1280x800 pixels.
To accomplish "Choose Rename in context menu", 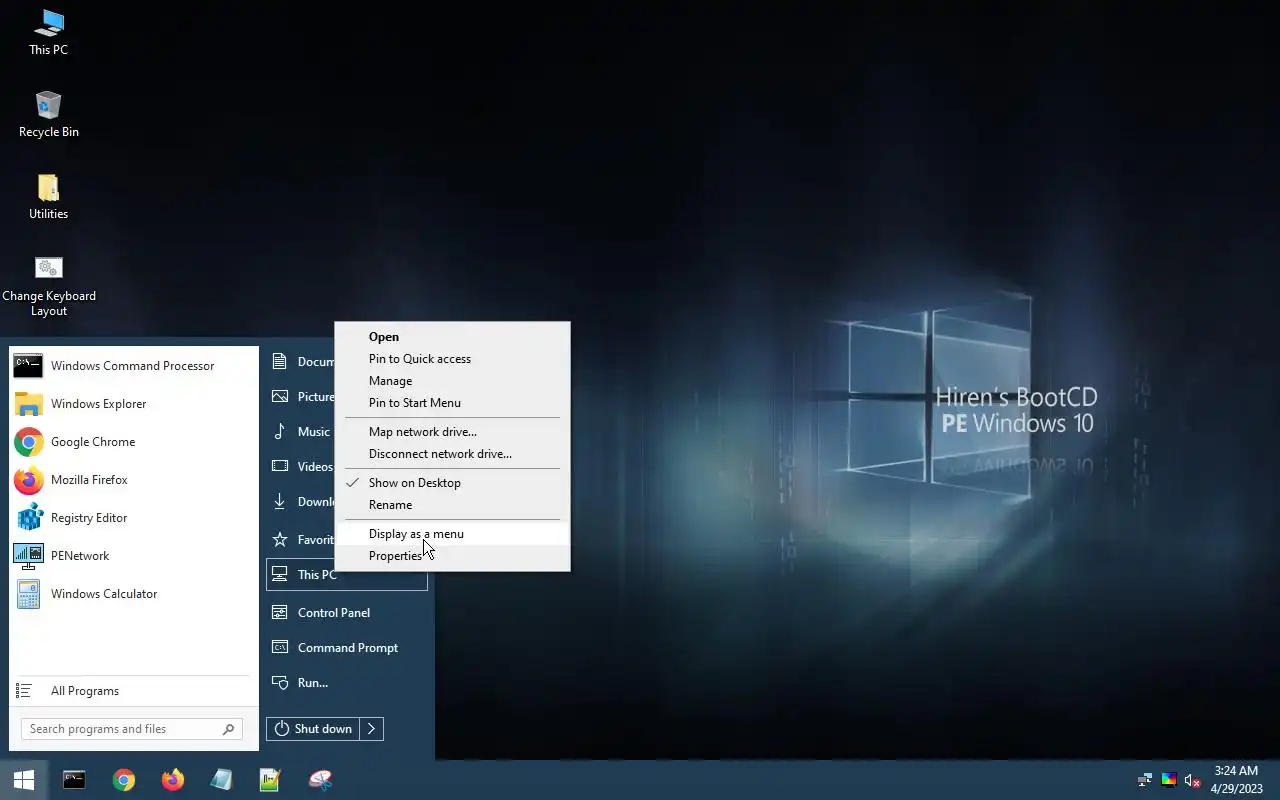I will click(453, 505).
